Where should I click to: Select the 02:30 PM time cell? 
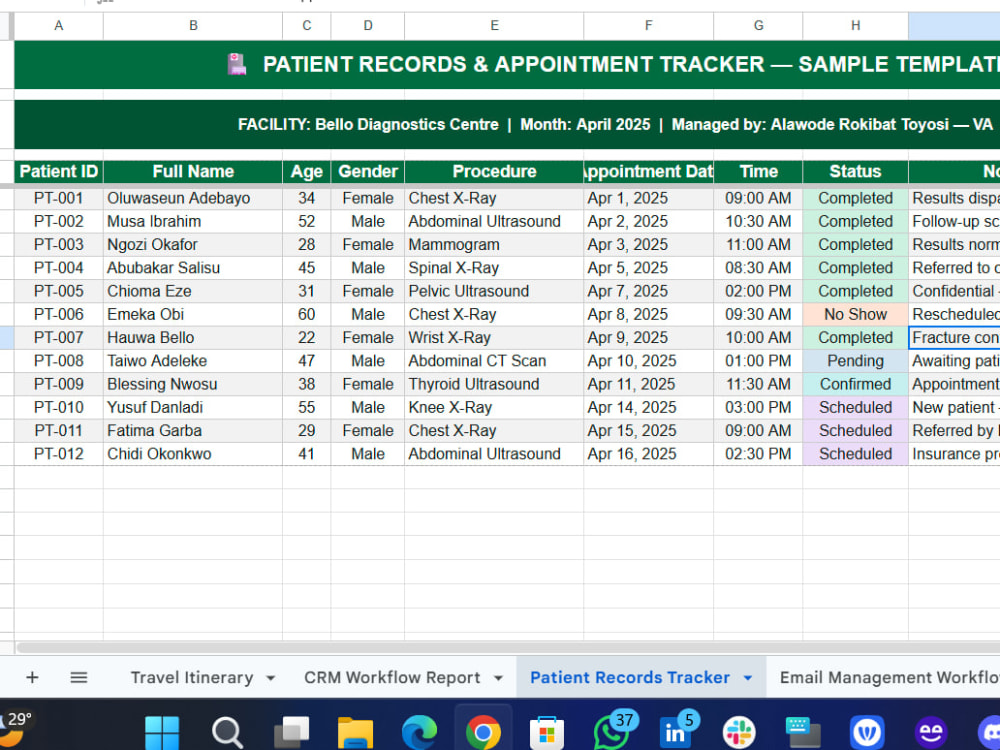[758, 454]
